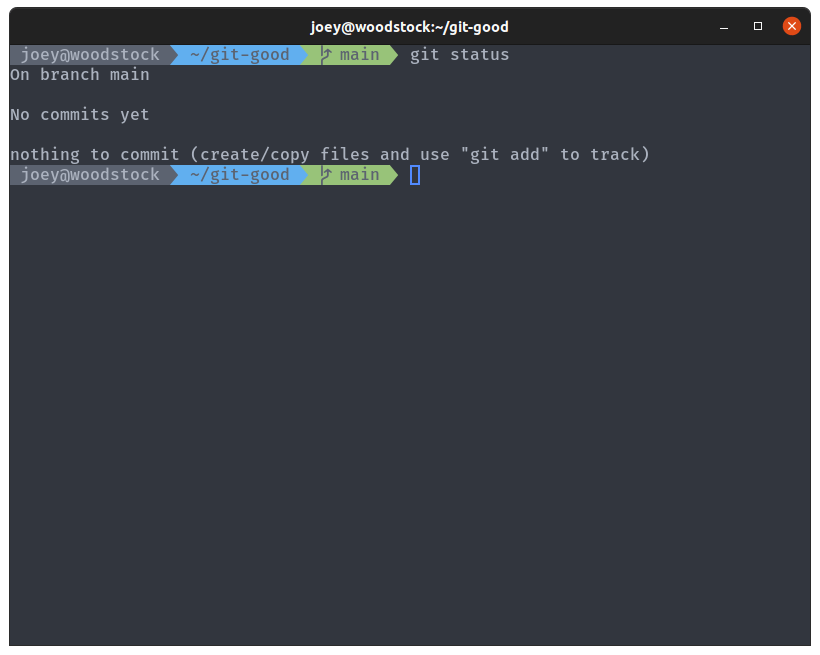Screen dimensions: 820x655
Task: Click the "On branch main" output line
Action: pos(80,75)
